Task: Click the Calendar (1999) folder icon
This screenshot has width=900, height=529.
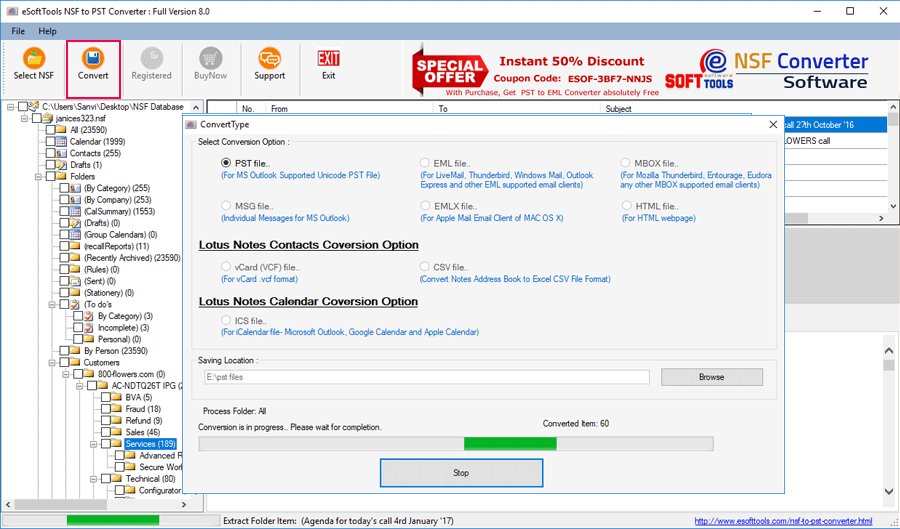Action: [x=61, y=142]
